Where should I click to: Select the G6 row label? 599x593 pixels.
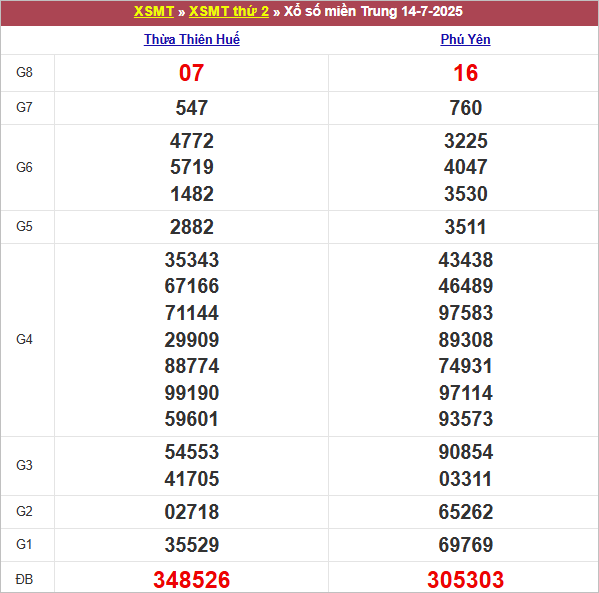click(24, 167)
